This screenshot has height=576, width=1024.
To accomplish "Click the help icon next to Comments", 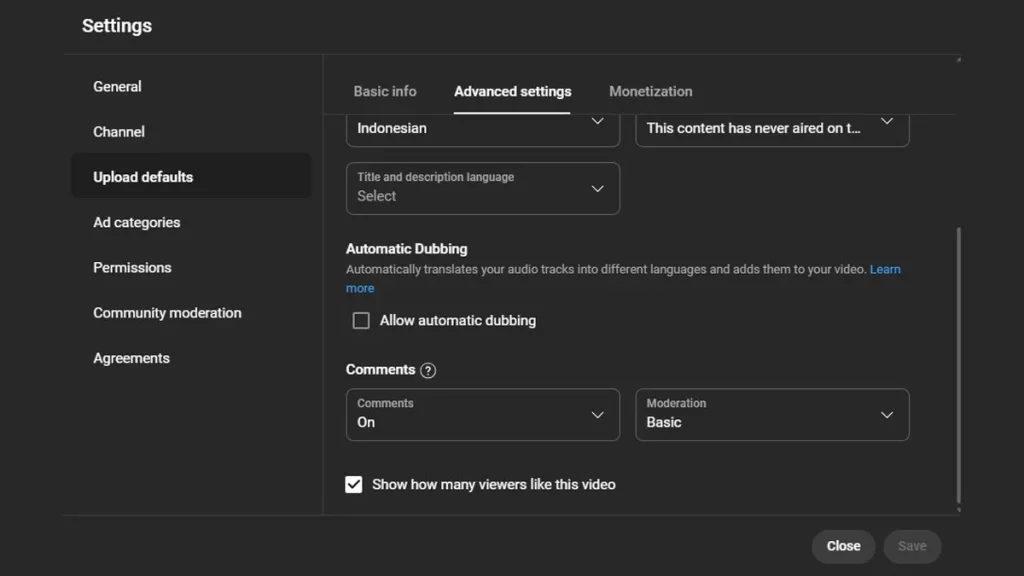I will 428,370.
